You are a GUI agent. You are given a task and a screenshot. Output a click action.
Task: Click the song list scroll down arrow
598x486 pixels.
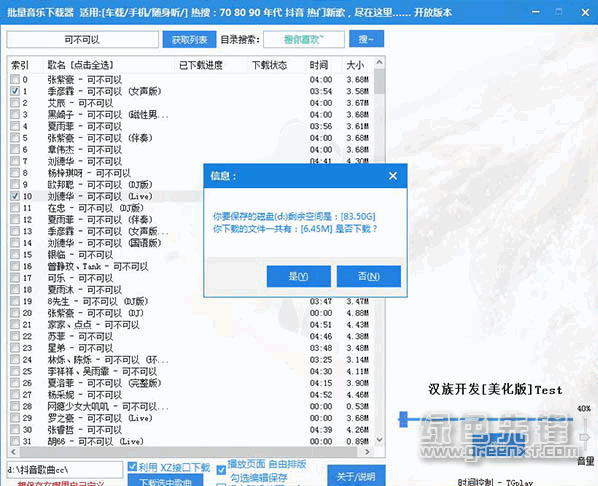(x=379, y=440)
